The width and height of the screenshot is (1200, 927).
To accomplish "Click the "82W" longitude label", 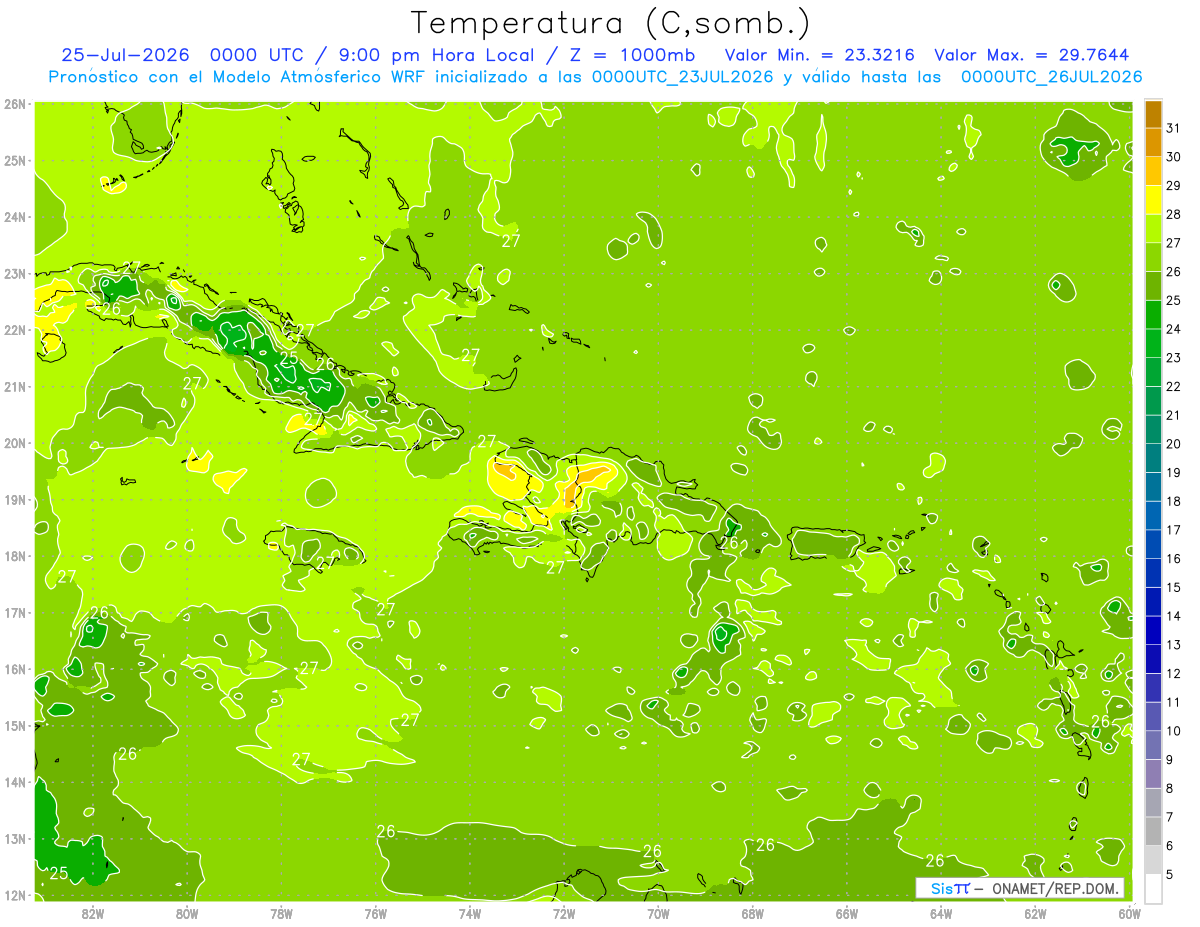I will 93,913.
